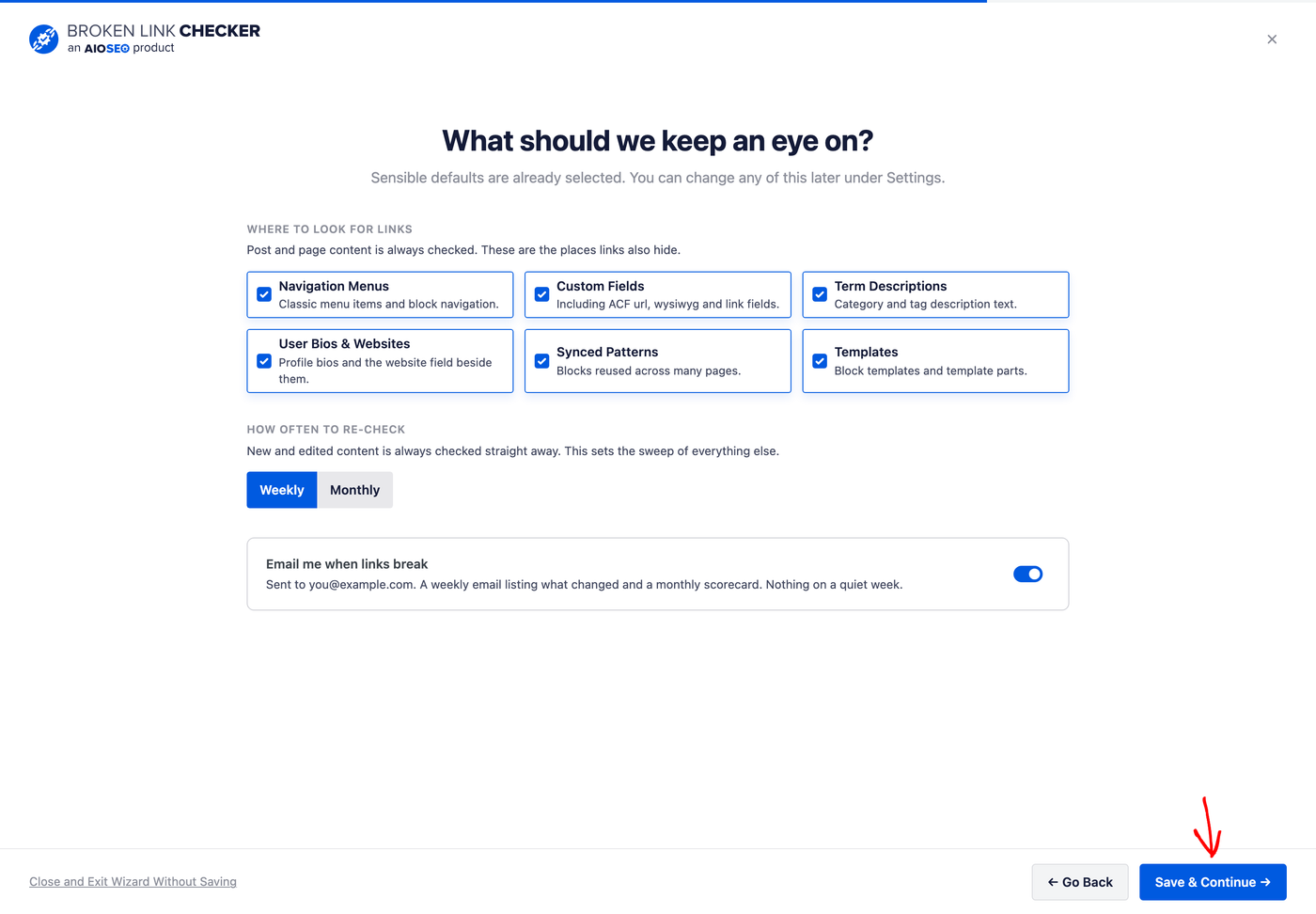Go Back to the previous step
The height and width of the screenshot is (914, 1316).
click(1080, 882)
